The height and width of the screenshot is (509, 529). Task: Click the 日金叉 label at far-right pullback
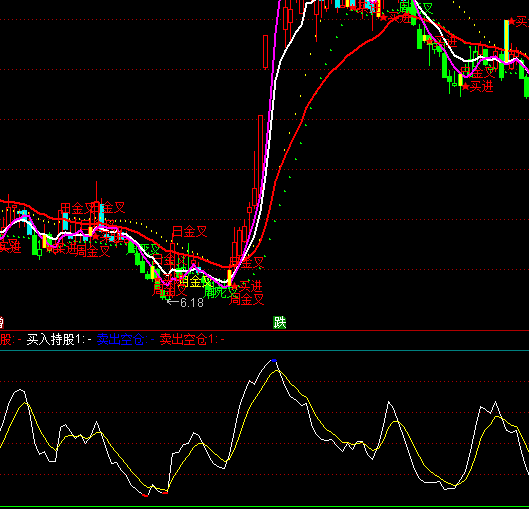click(478, 73)
